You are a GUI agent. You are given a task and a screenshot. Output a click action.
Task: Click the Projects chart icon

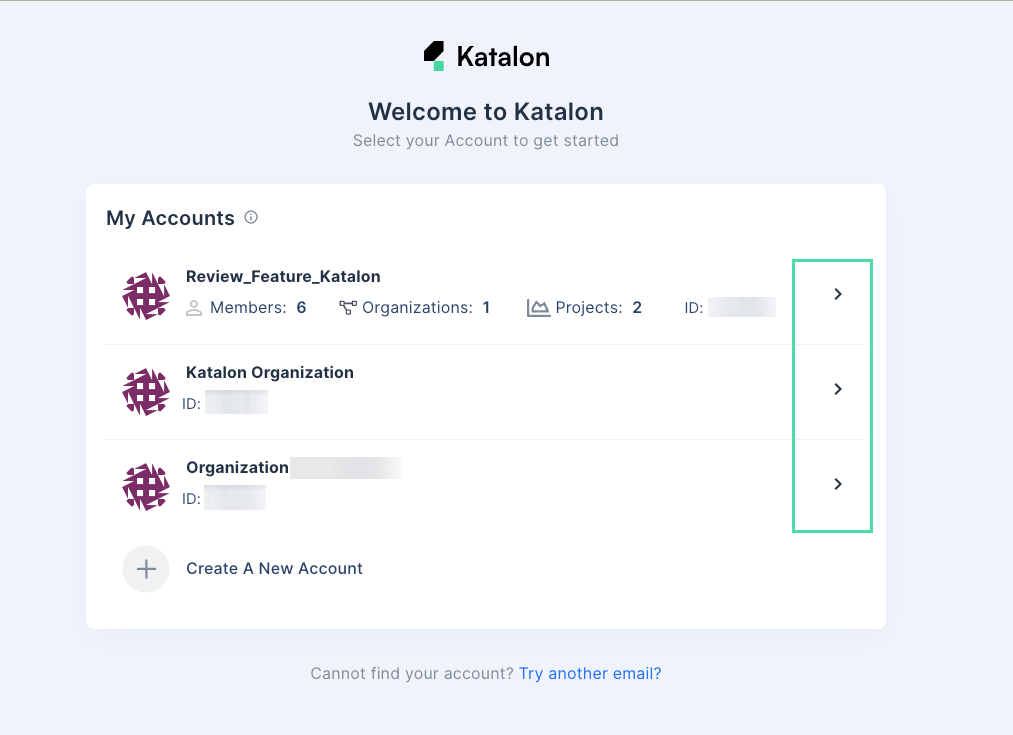pyautogui.click(x=538, y=307)
